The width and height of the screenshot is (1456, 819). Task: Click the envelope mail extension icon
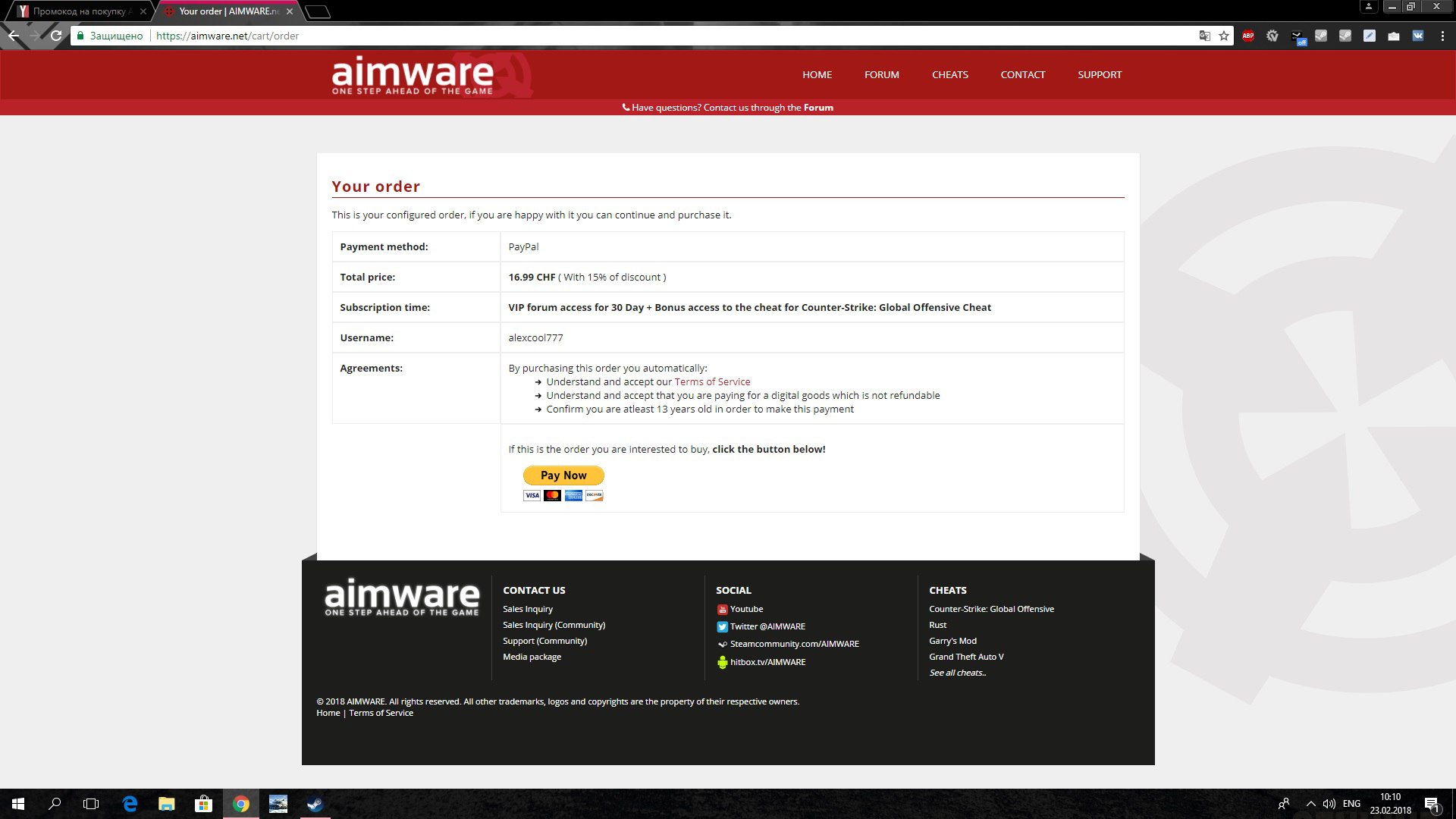point(1394,36)
